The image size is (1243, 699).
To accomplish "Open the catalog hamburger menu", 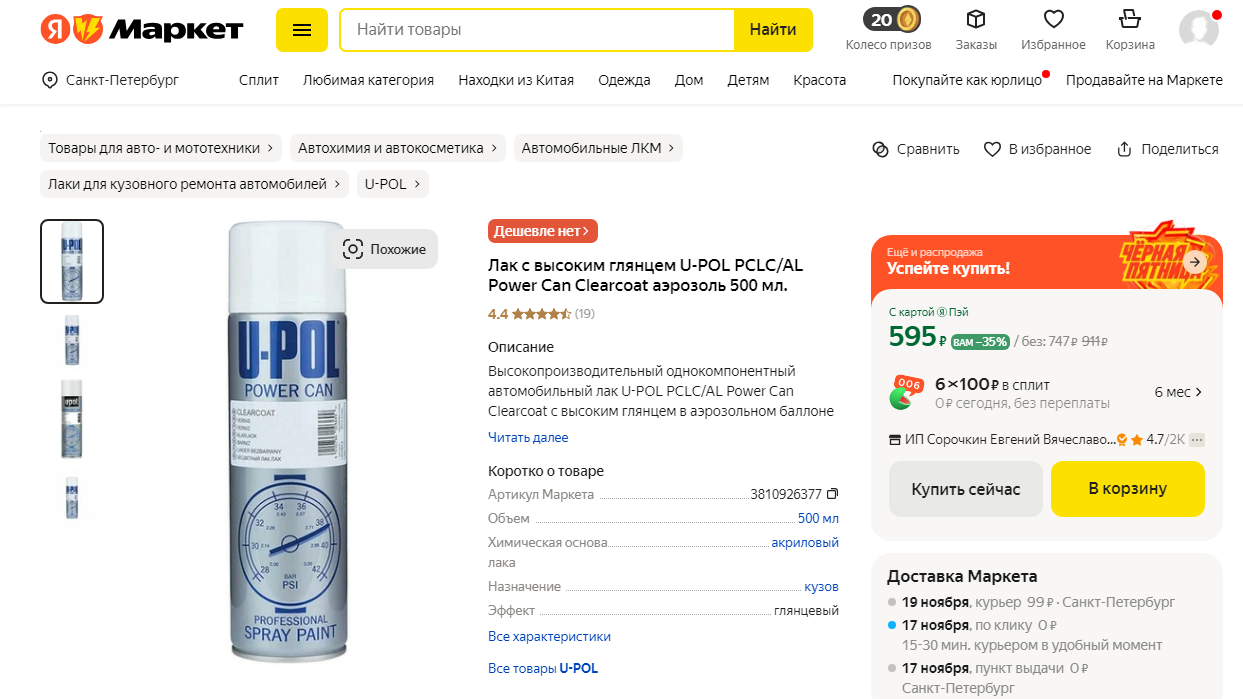I will tap(302, 30).
